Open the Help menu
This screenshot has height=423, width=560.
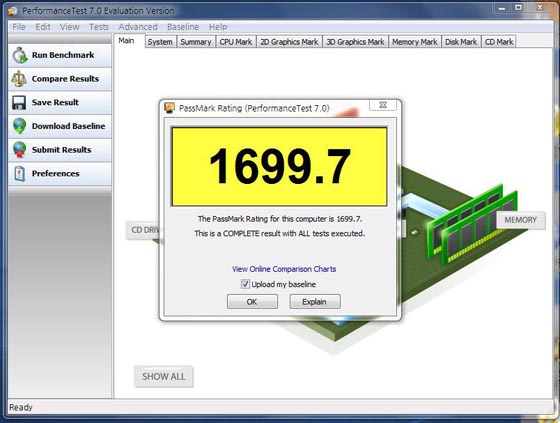click(218, 27)
